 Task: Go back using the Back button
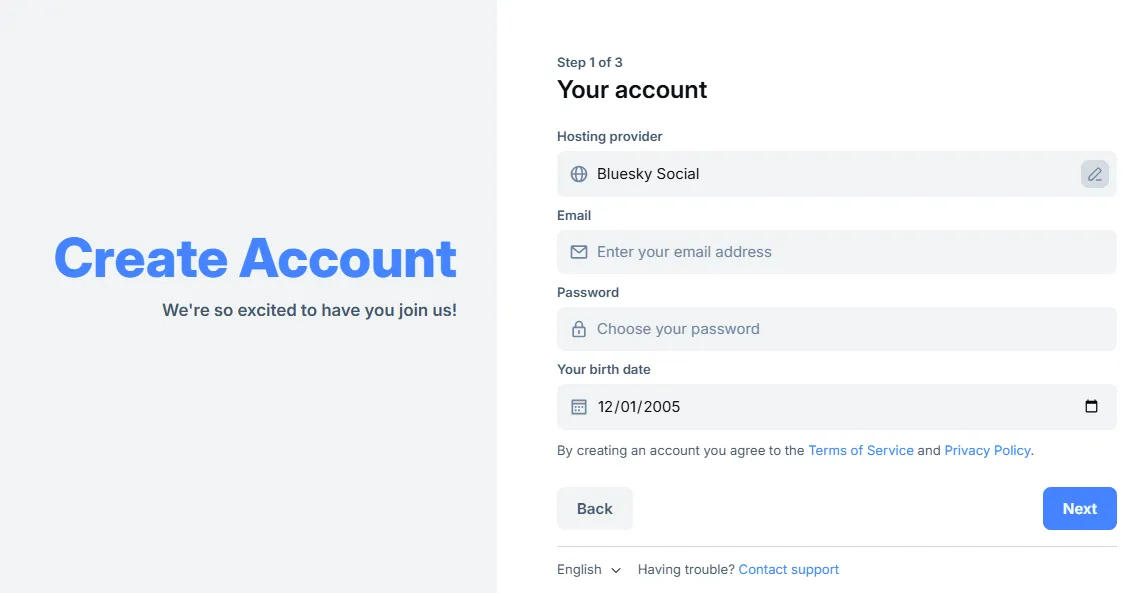point(594,508)
